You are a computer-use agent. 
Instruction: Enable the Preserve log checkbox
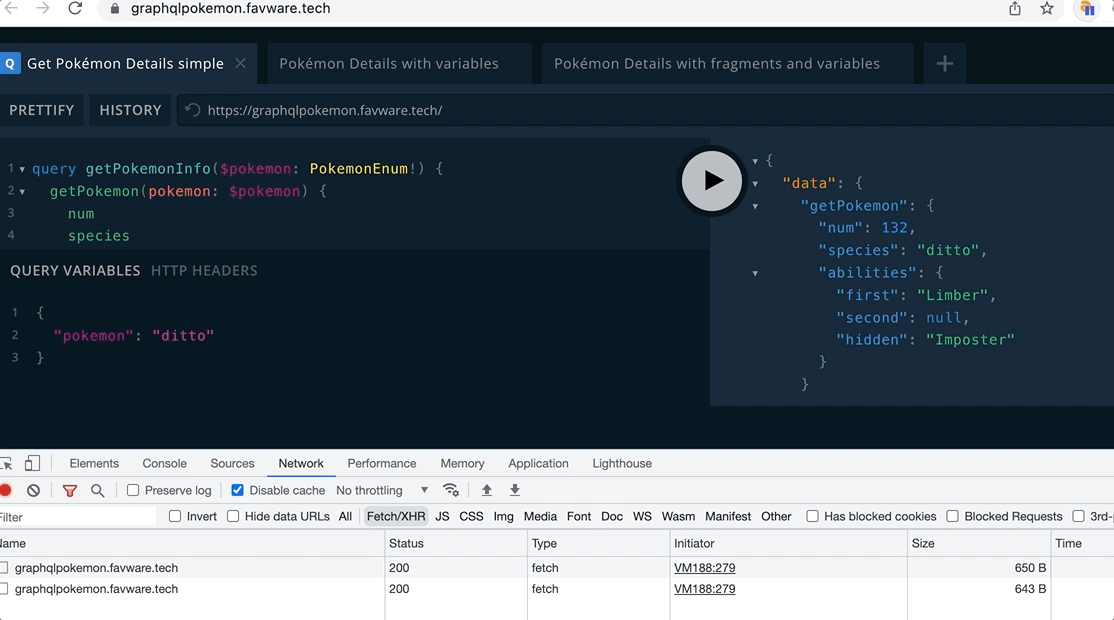tap(133, 490)
